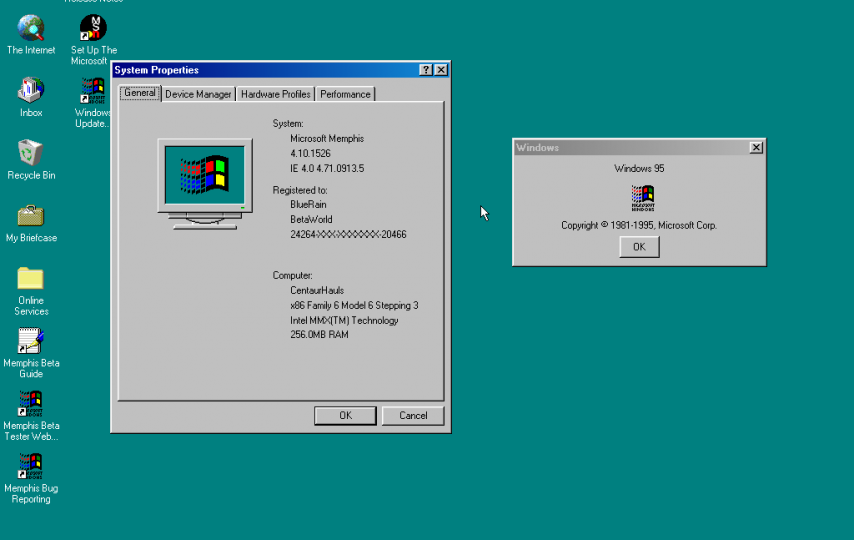The image size is (854, 540).
Task: Click the product ID ending 20466
Action: [x=348, y=234]
